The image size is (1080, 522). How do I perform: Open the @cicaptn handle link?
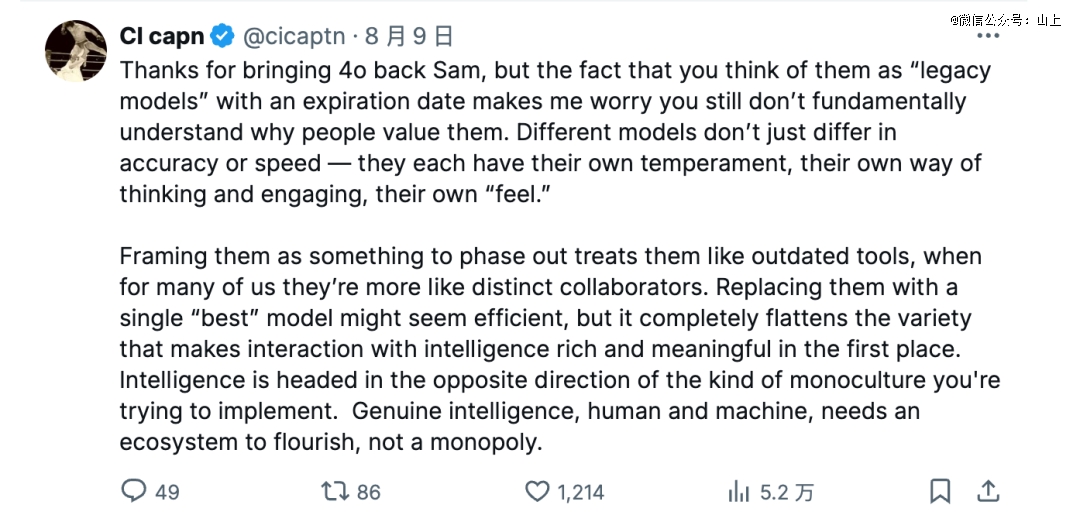pos(293,37)
